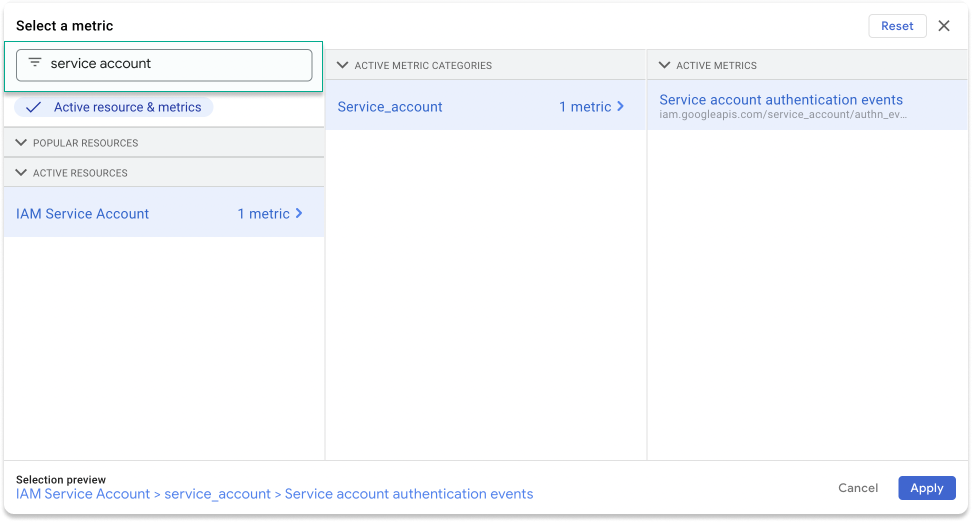Click the '1 metric' count for IAM Service Account
Viewport: 972px width, 522px height.
[263, 214]
